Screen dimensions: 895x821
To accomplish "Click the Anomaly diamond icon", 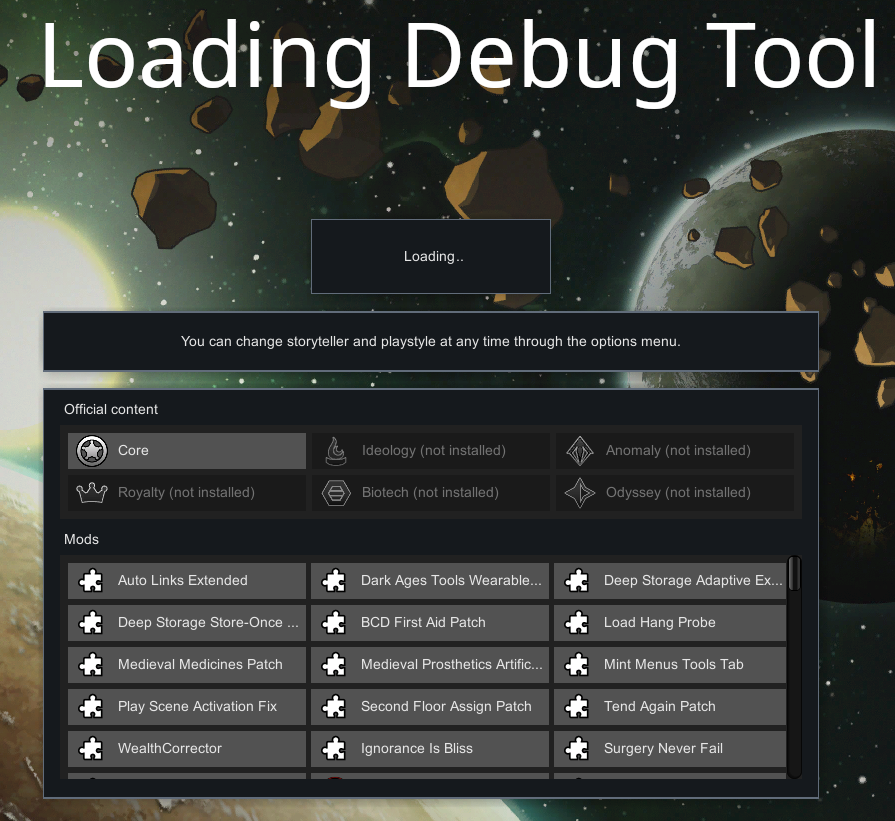I will coord(580,450).
